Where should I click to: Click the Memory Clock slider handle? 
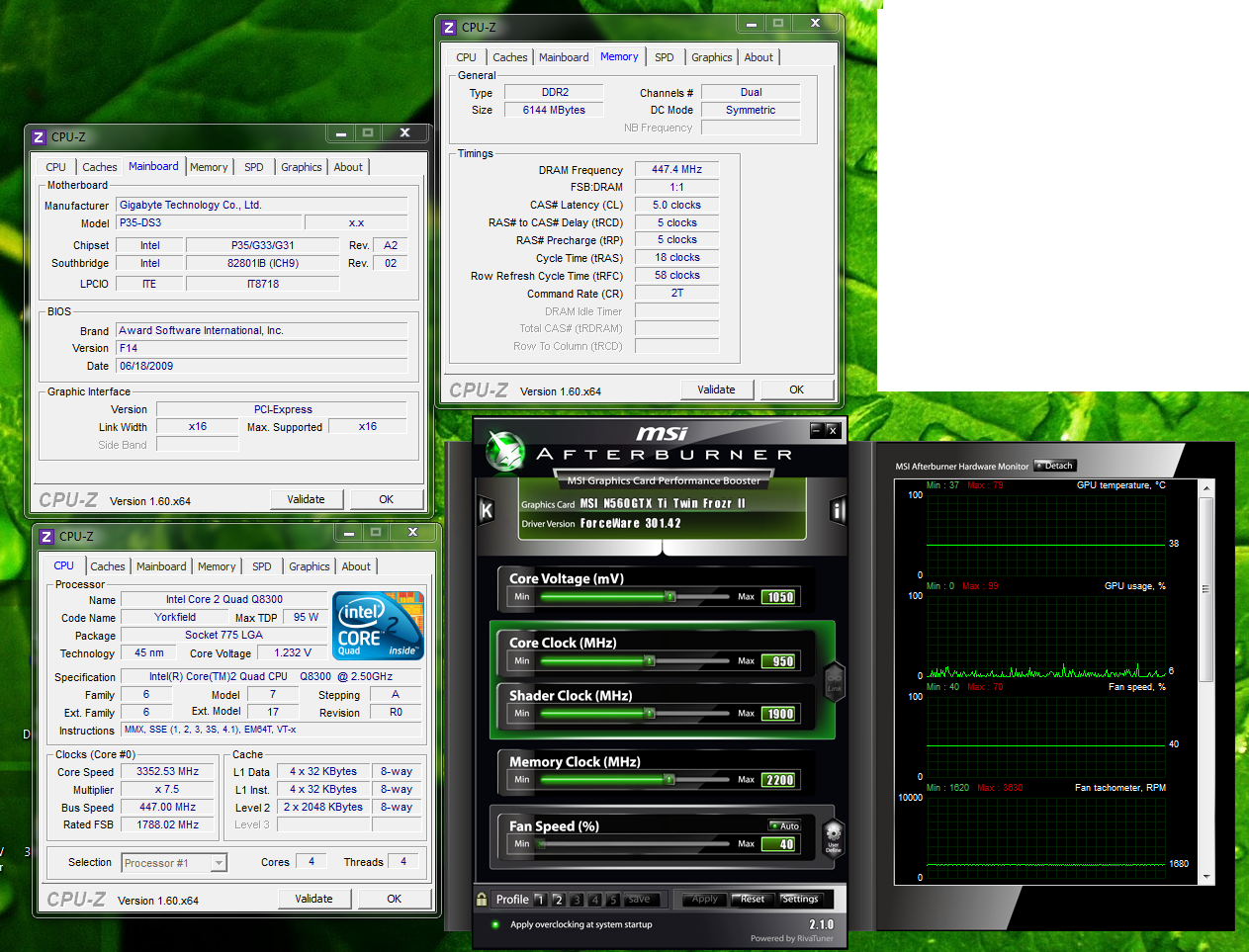[x=669, y=780]
